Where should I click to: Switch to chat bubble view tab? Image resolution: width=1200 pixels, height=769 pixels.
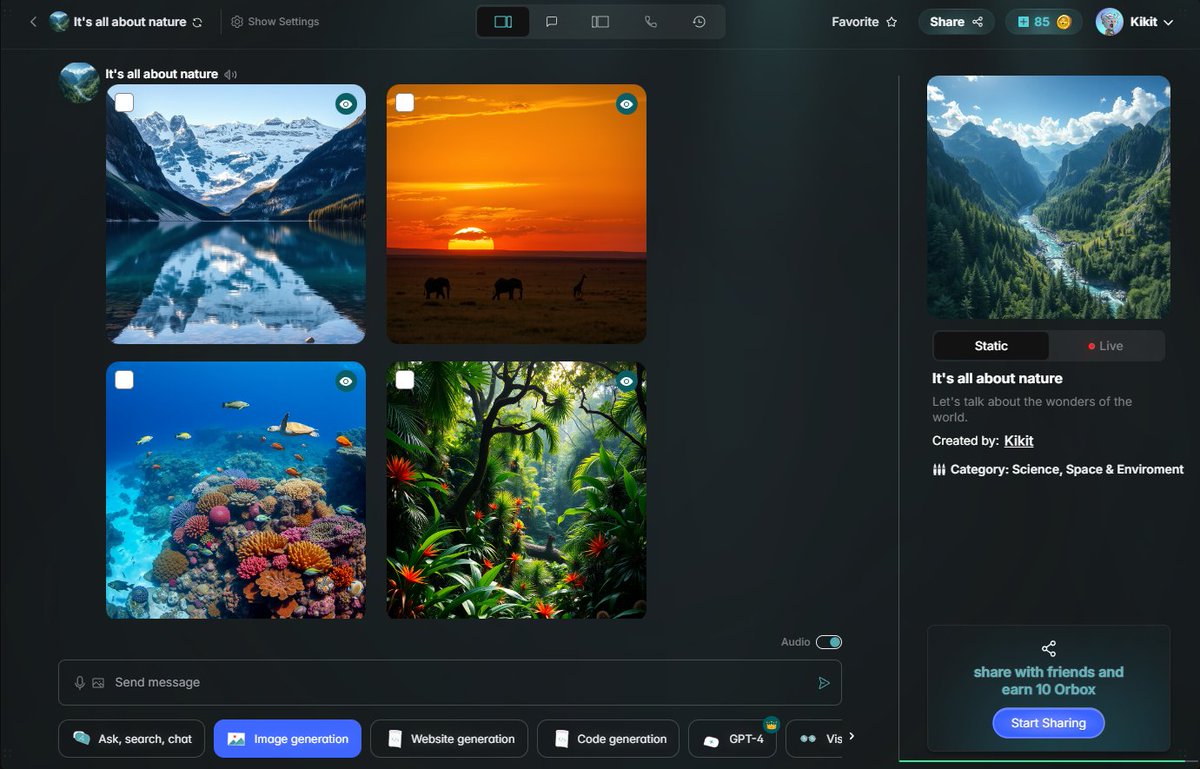pyautogui.click(x=551, y=21)
